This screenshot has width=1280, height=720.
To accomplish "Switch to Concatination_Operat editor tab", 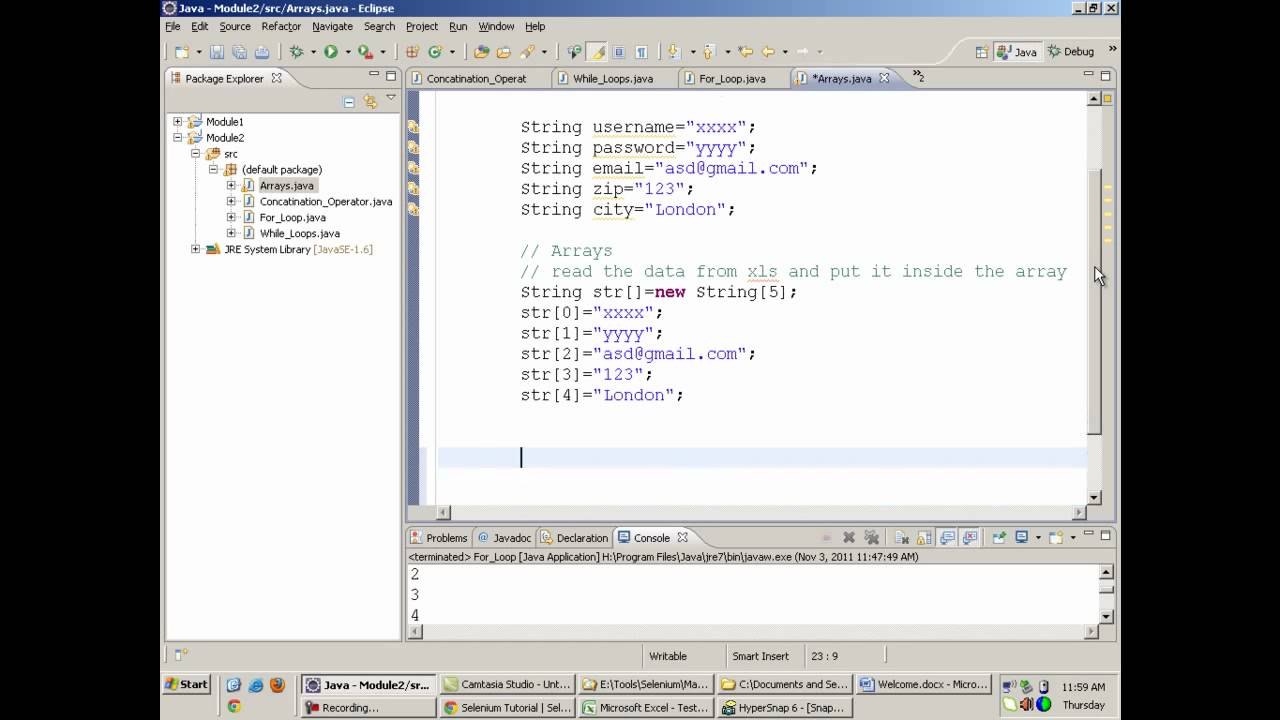I will [476, 78].
